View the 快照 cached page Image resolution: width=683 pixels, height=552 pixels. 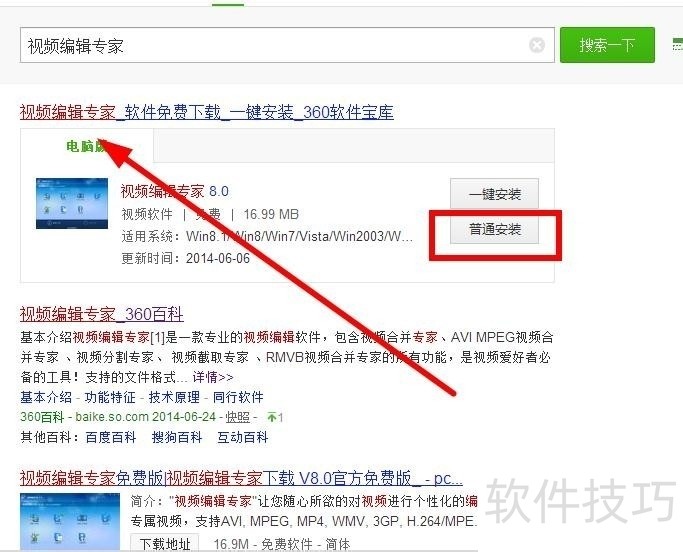[238, 417]
